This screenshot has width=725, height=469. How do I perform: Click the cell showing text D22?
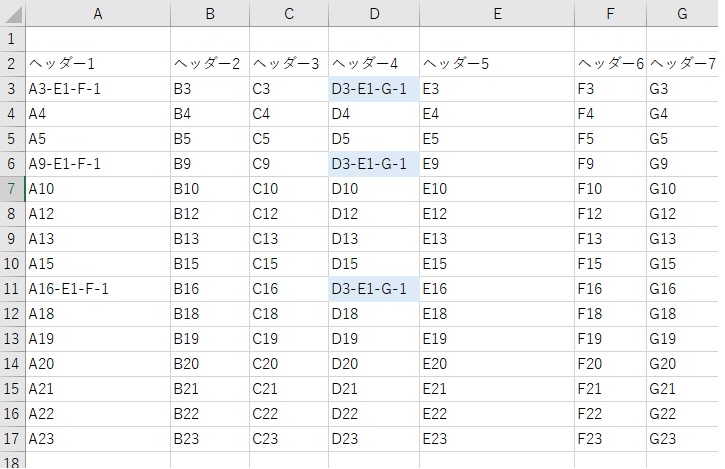point(373,414)
